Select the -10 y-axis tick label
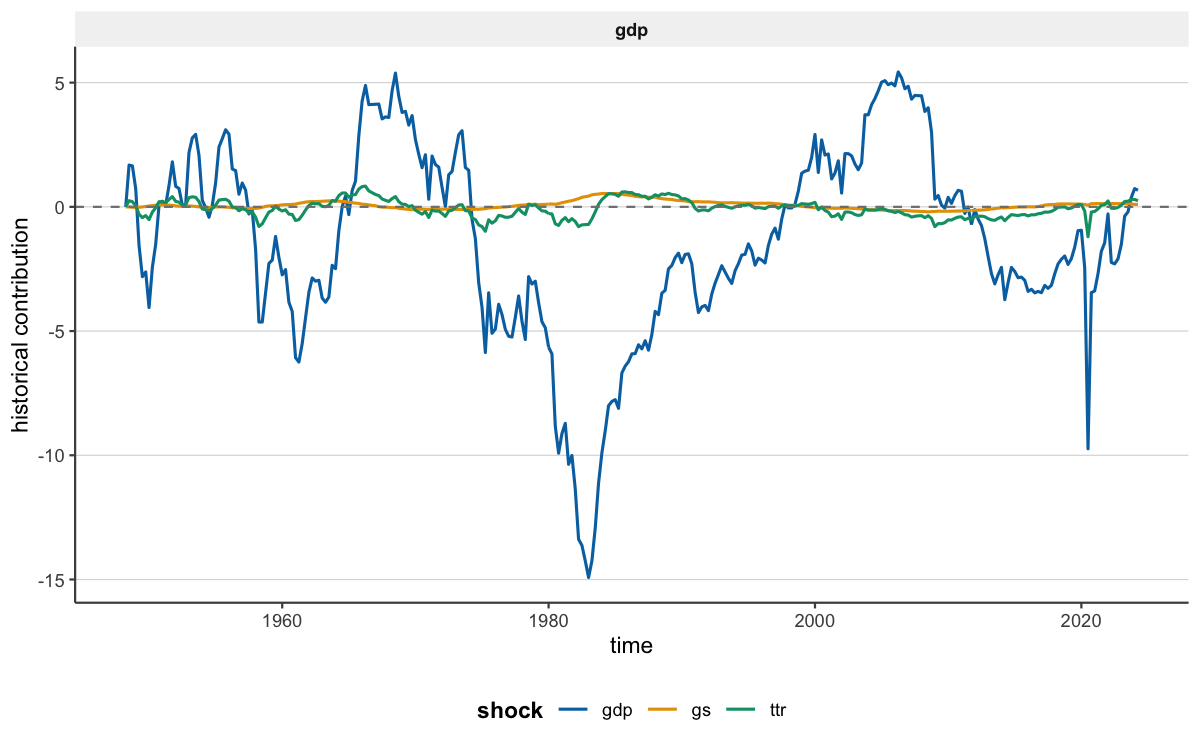 tap(50, 455)
